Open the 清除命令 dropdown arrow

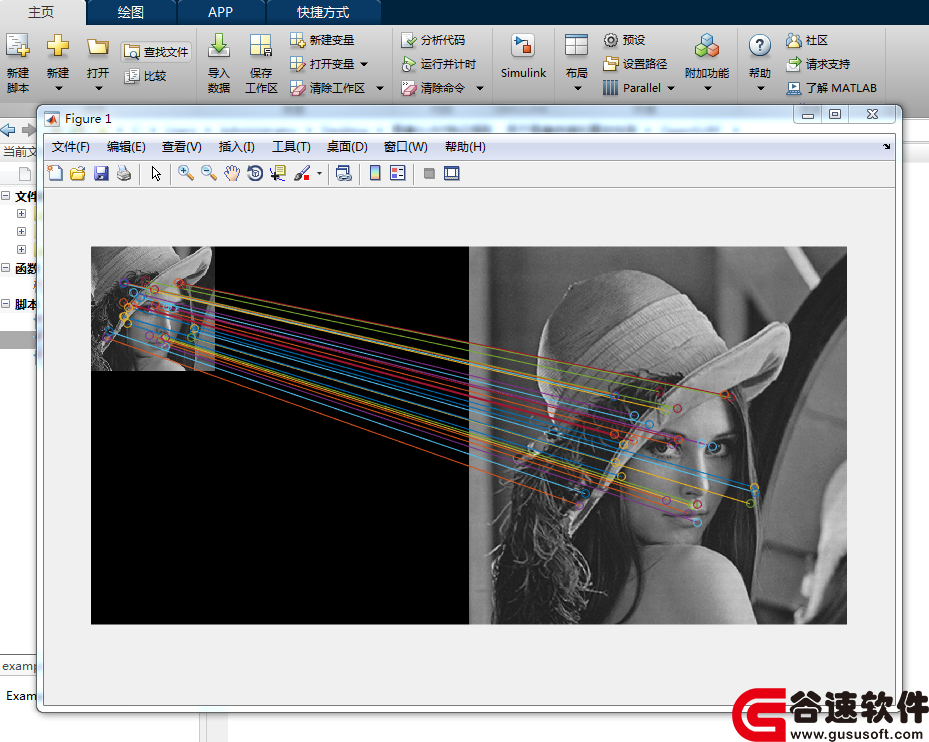tap(480, 88)
